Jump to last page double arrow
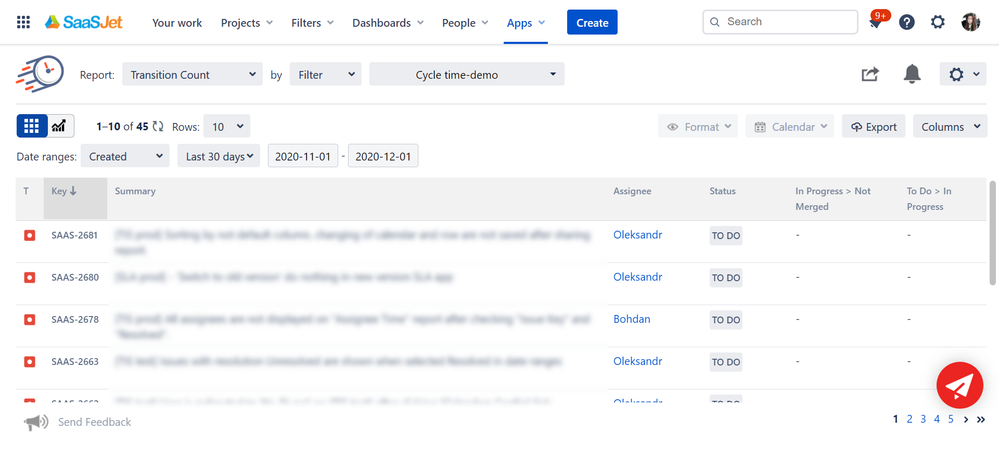Screen dimensions: 999x451 [x=981, y=419]
